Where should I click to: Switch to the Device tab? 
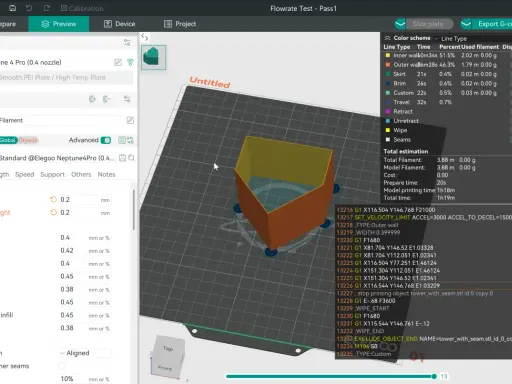click(120, 24)
